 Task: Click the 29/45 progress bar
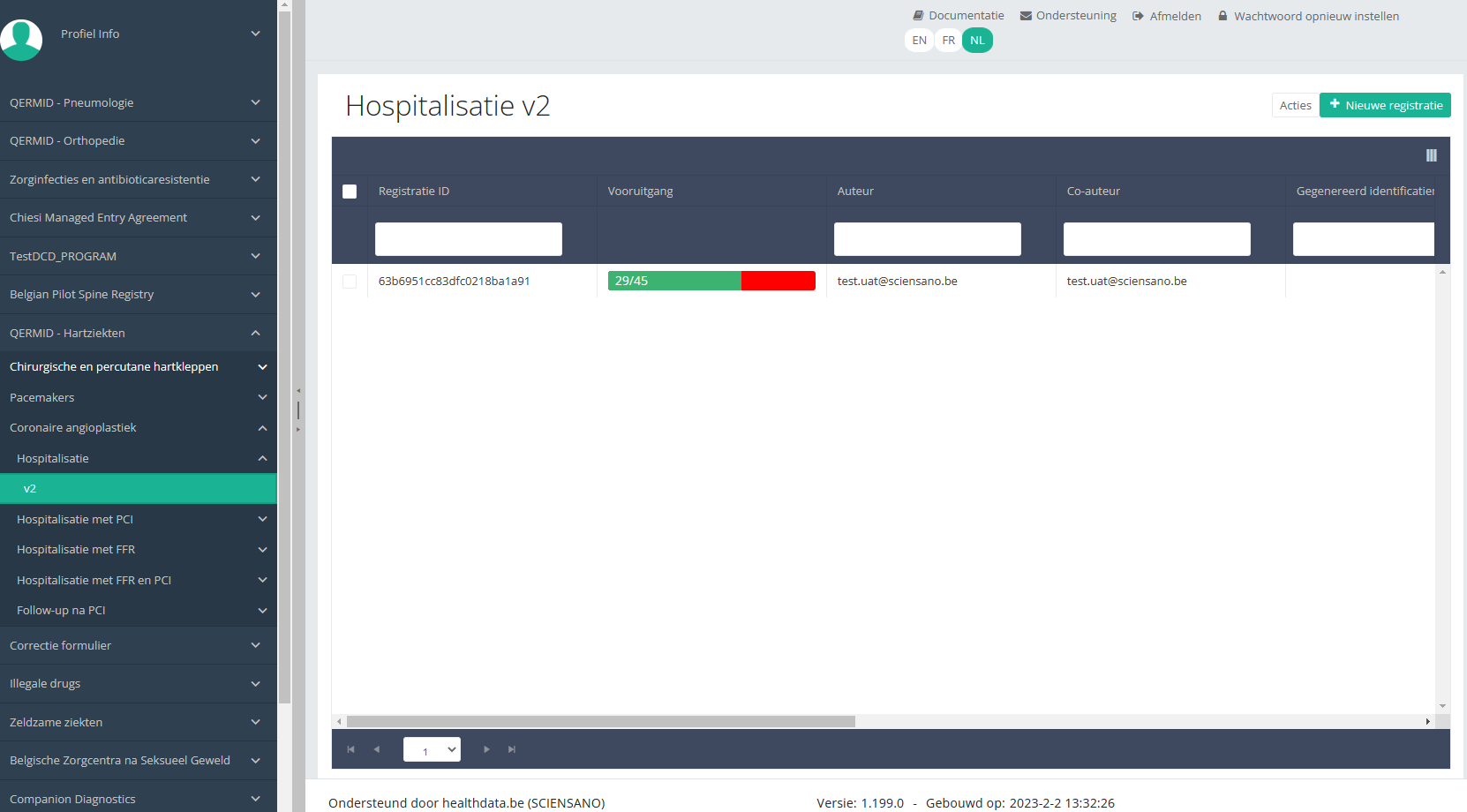[x=711, y=281]
